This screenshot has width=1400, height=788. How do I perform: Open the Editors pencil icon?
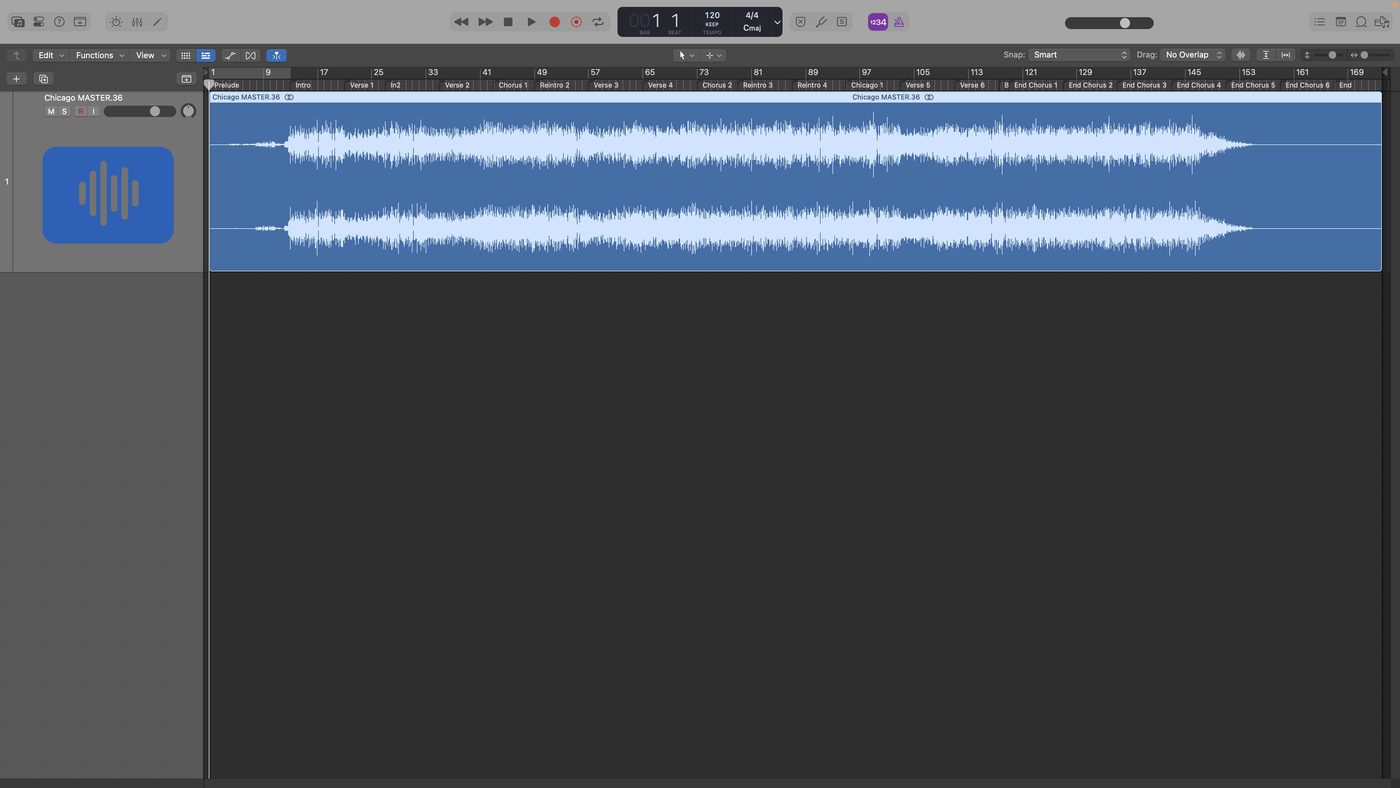coord(157,22)
